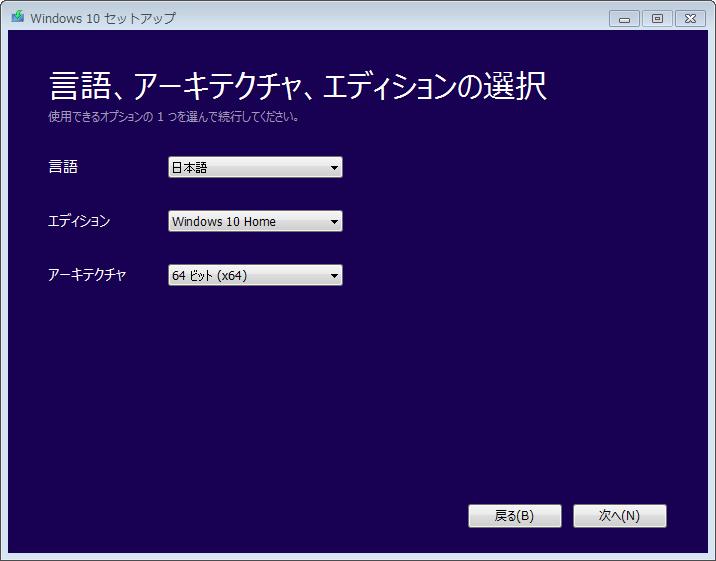Image resolution: width=716 pixels, height=561 pixels.
Task: Click the アーキテクチャ label
Action: click(x=87, y=275)
